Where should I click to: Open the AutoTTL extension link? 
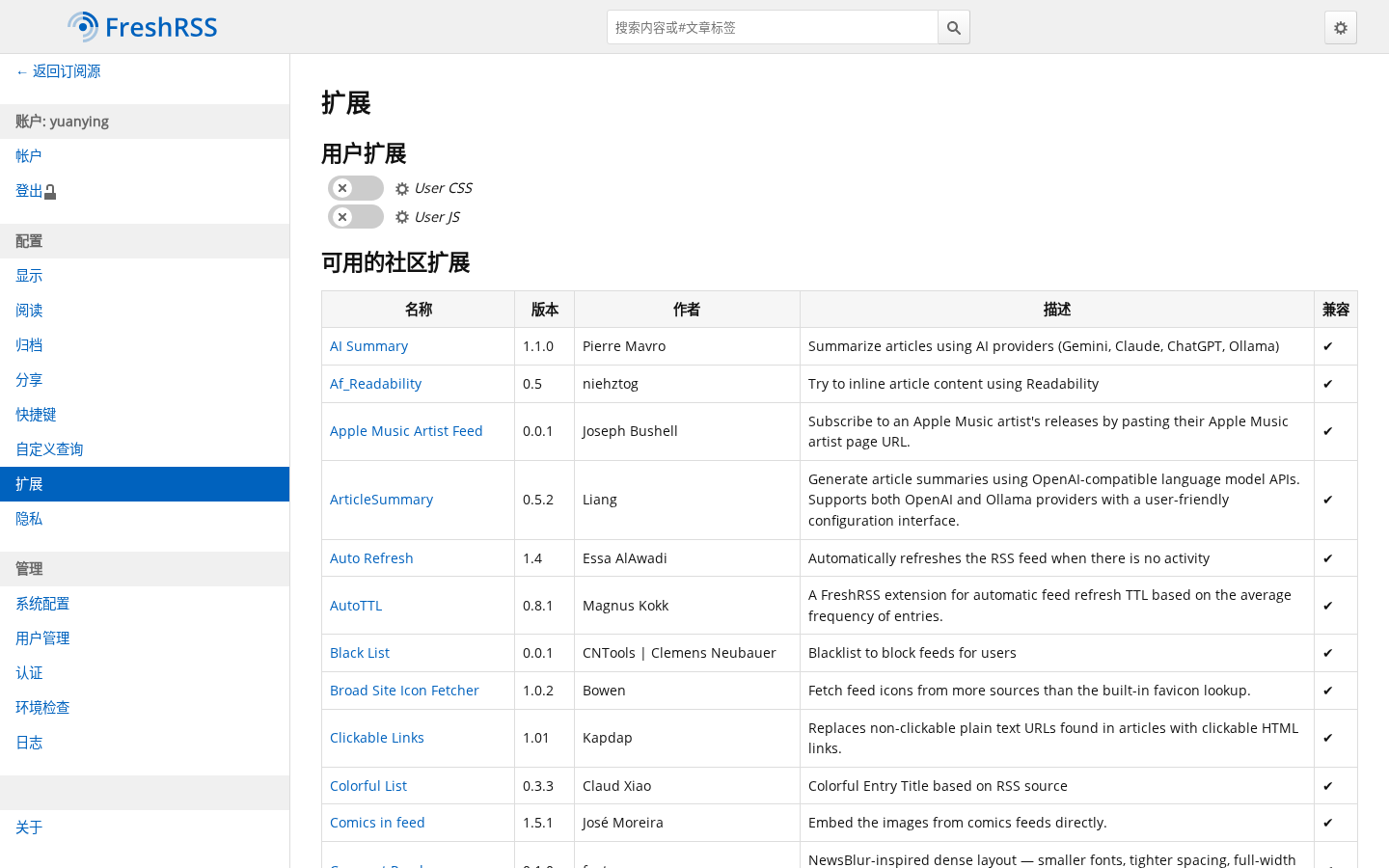(356, 606)
